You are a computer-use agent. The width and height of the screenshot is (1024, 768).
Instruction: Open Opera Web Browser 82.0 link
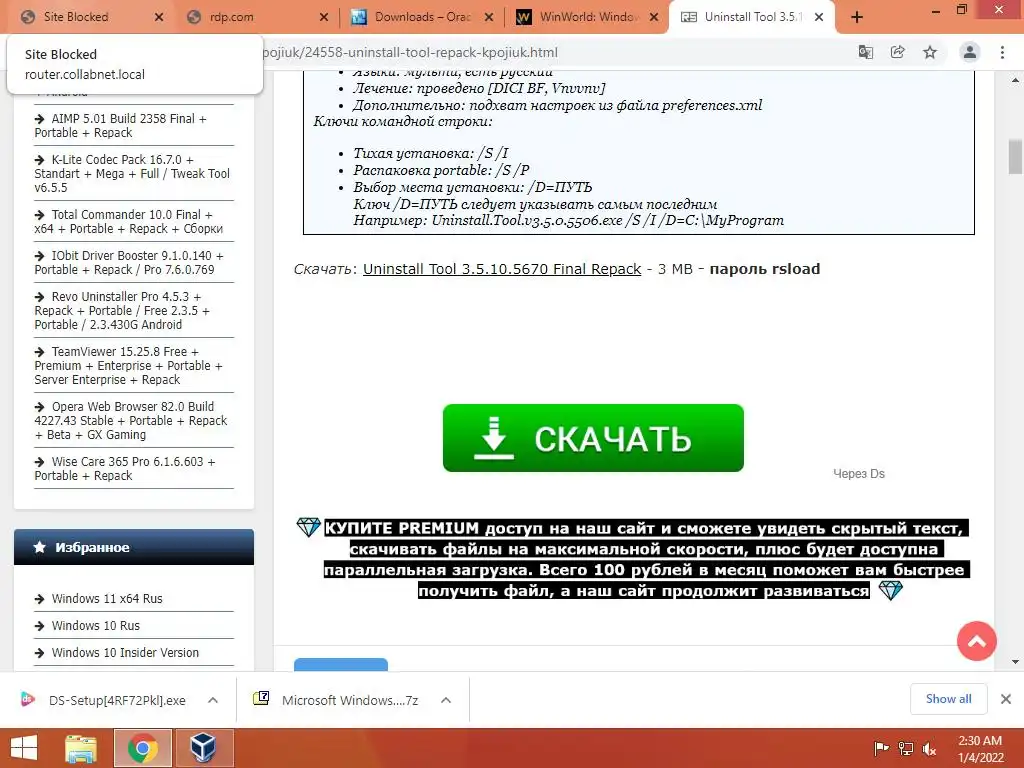coord(131,421)
